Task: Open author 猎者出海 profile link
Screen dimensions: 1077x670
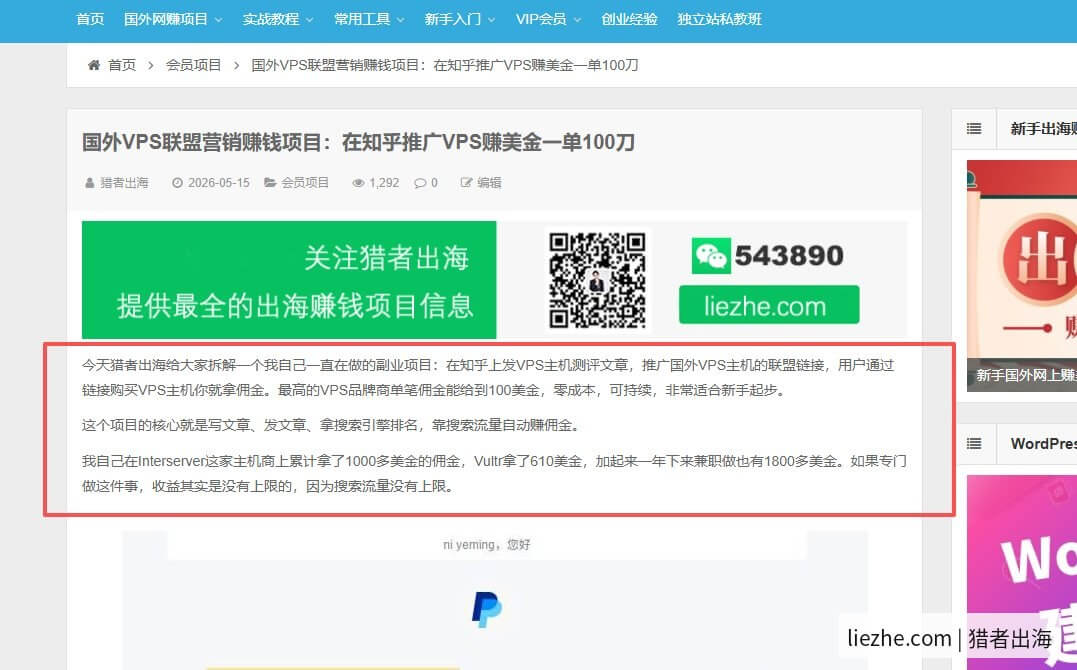Action: (124, 183)
